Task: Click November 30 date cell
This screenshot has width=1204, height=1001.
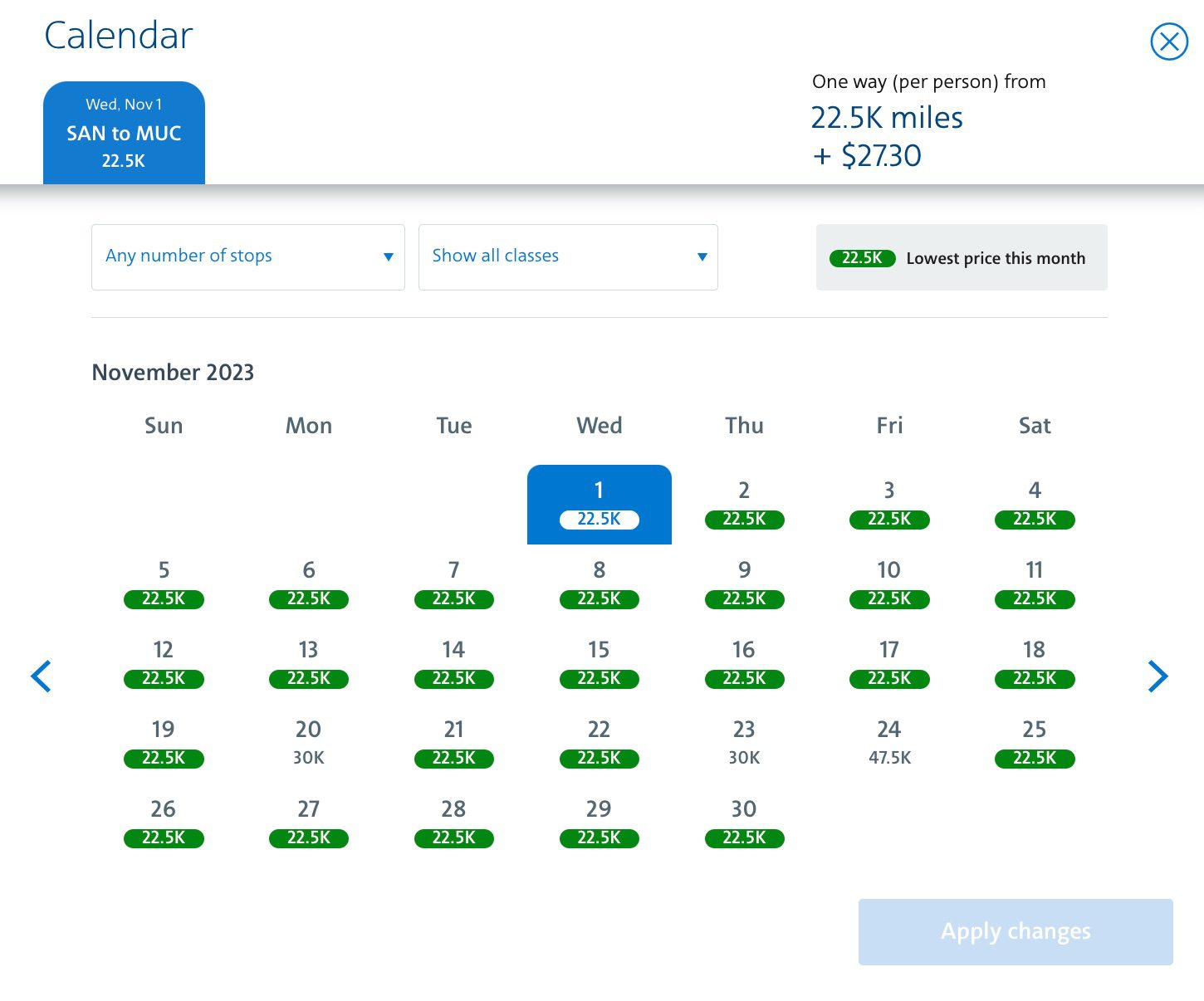Action: point(744,822)
